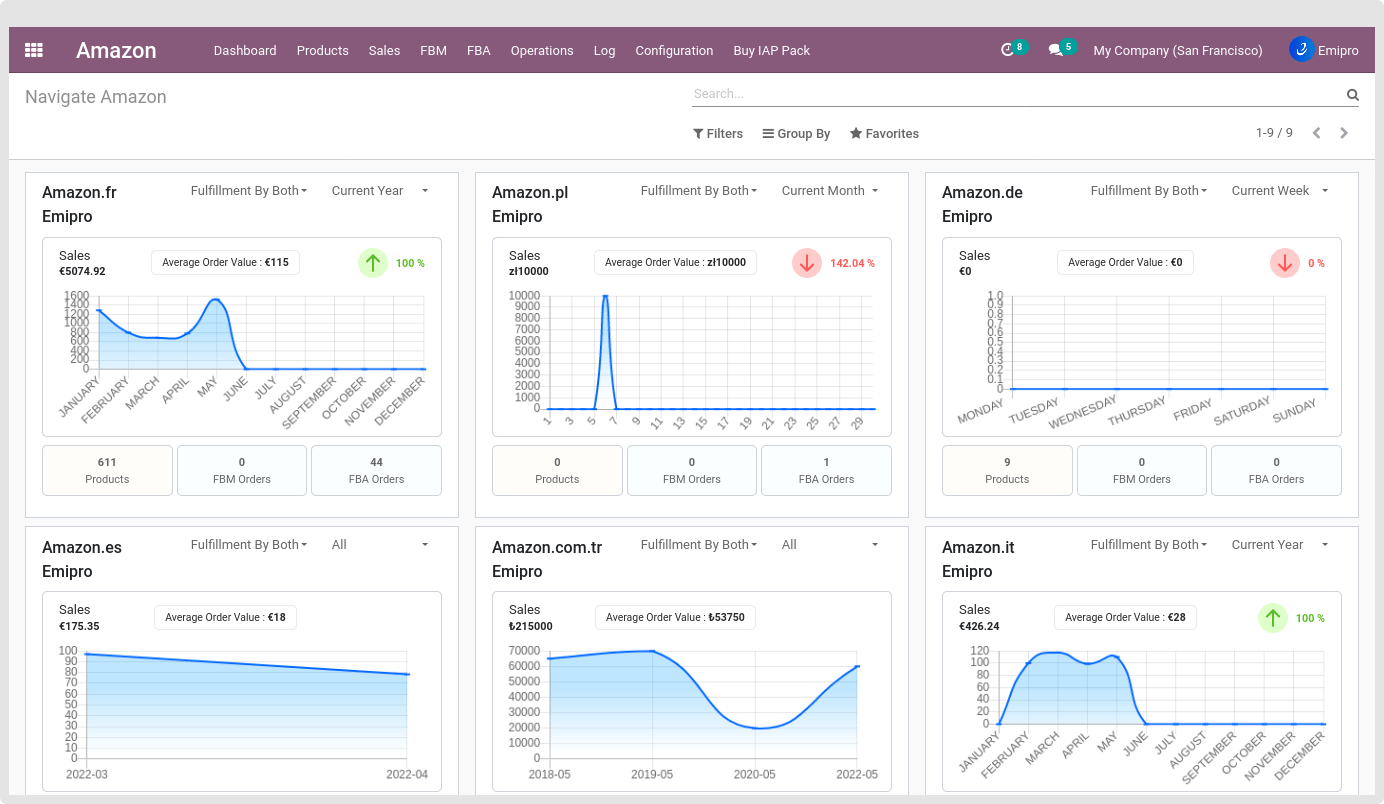Go to next page arrow
Screen dimensions: 1384x804
point(1344,133)
